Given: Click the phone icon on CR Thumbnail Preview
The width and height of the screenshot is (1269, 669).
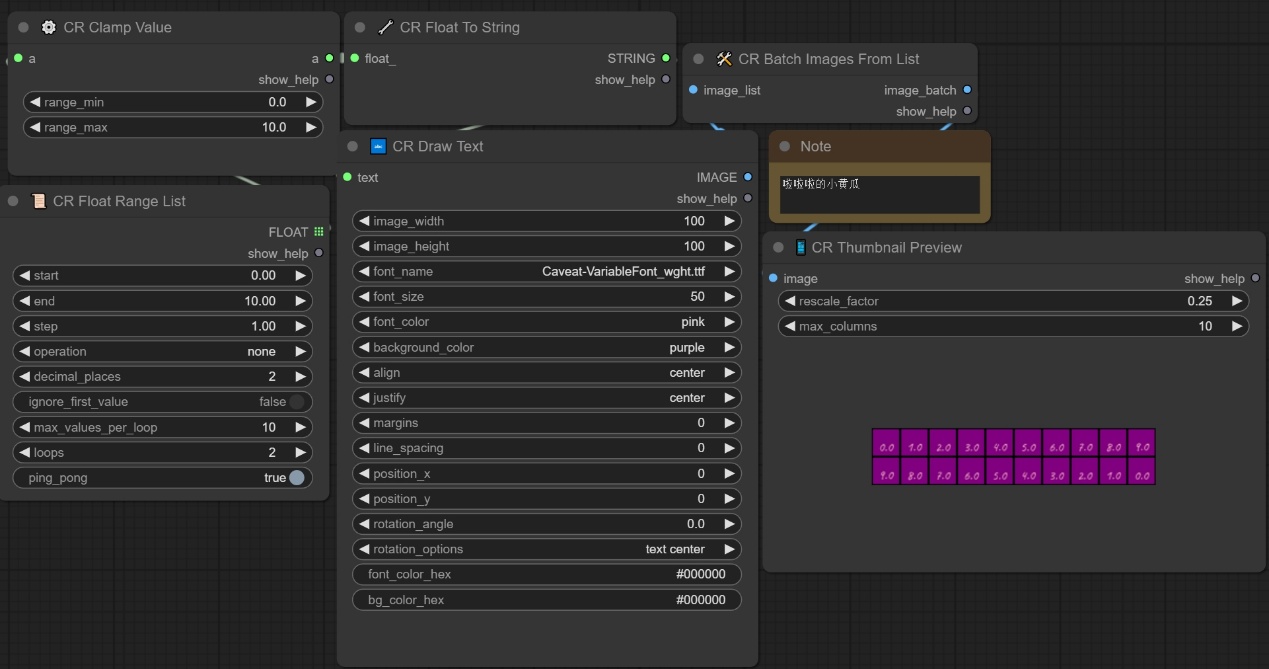Looking at the screenshot, I should (800, 247).
